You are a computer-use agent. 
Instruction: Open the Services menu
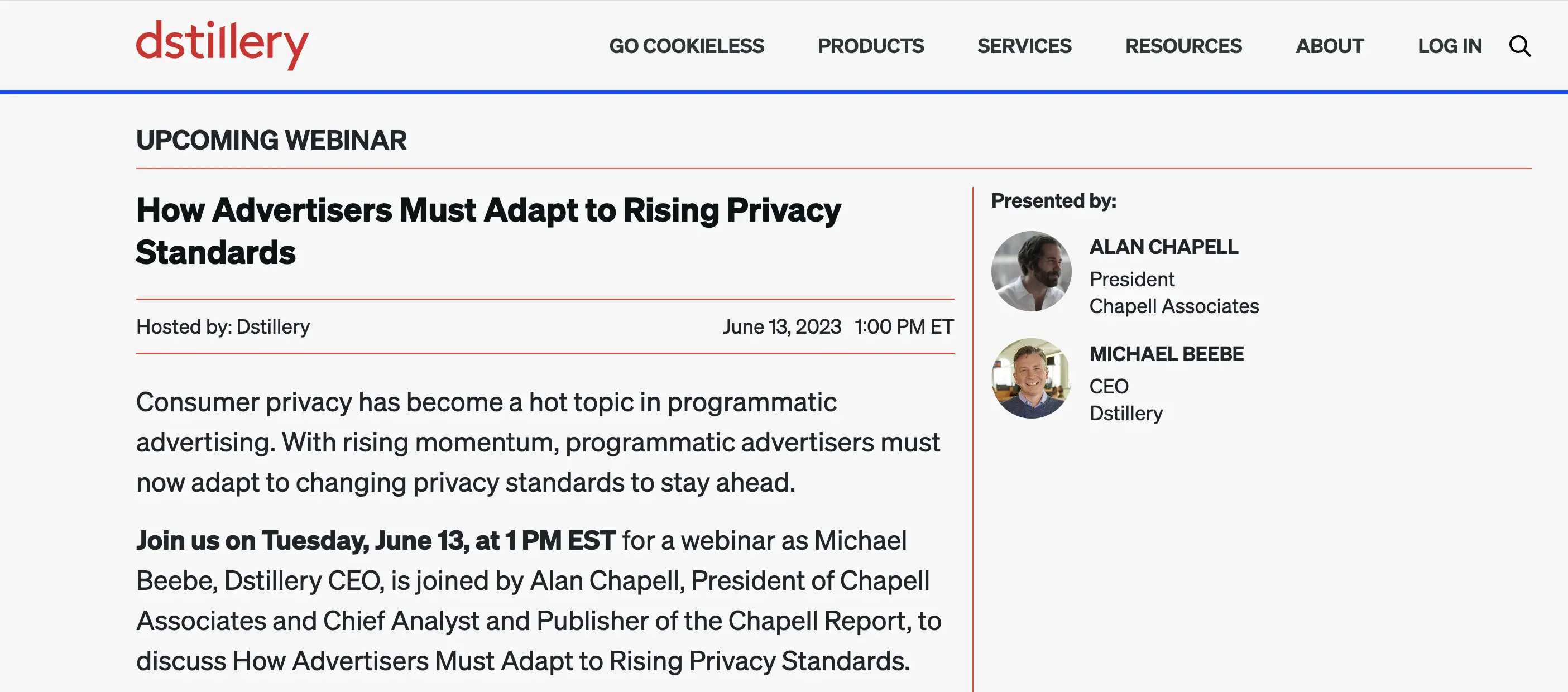point(1024,46)
